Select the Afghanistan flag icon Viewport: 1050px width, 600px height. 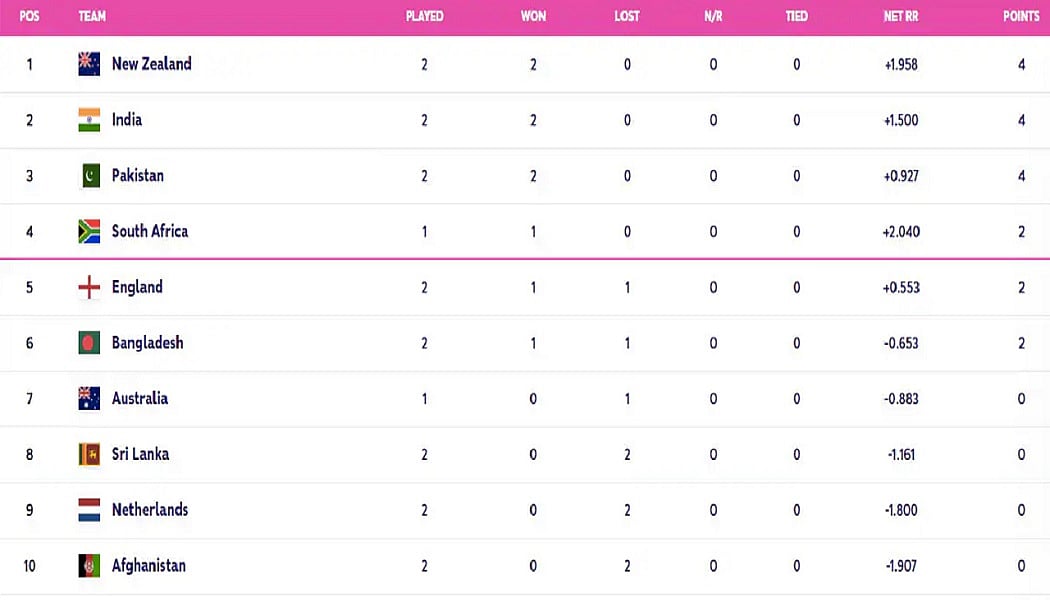pyautogui.click(x=89, y=566)
